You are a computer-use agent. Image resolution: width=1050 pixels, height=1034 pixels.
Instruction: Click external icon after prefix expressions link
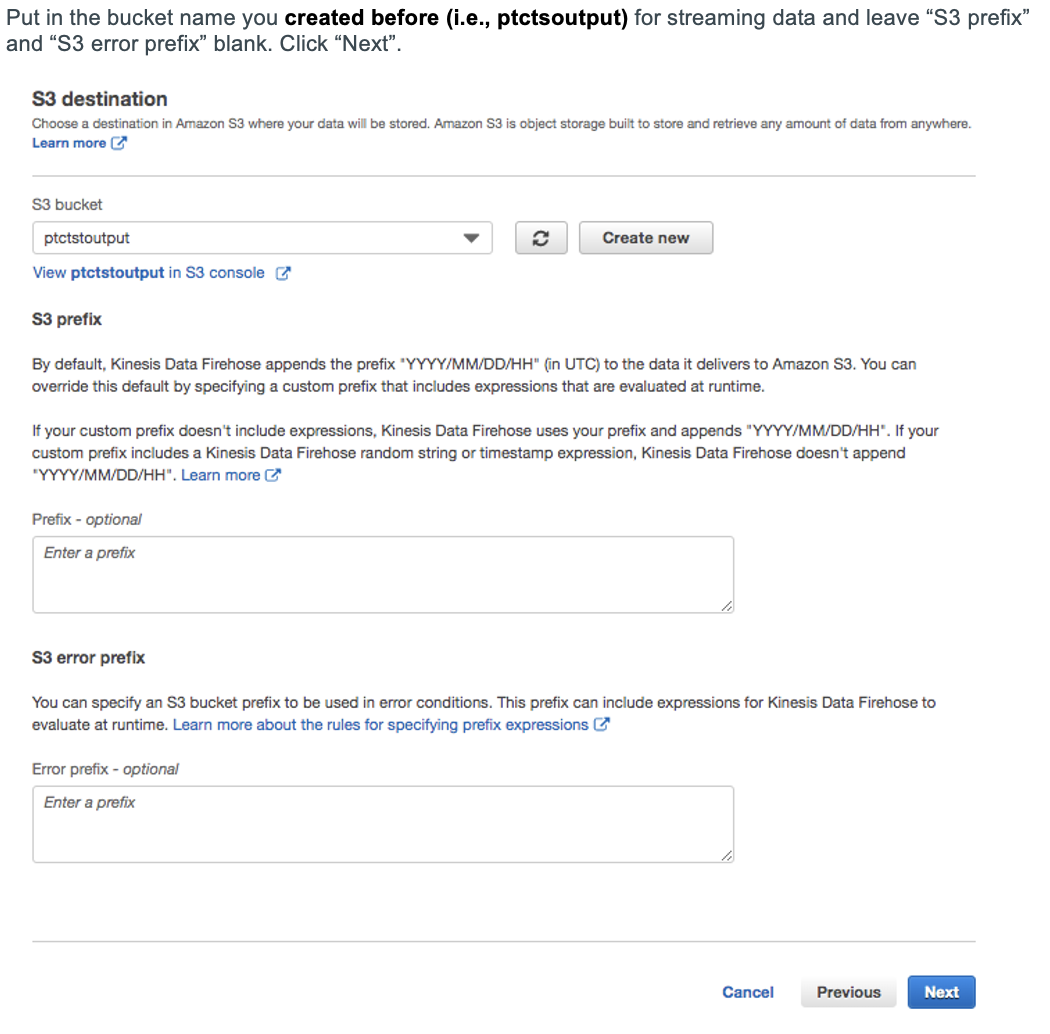pos(601,725)
